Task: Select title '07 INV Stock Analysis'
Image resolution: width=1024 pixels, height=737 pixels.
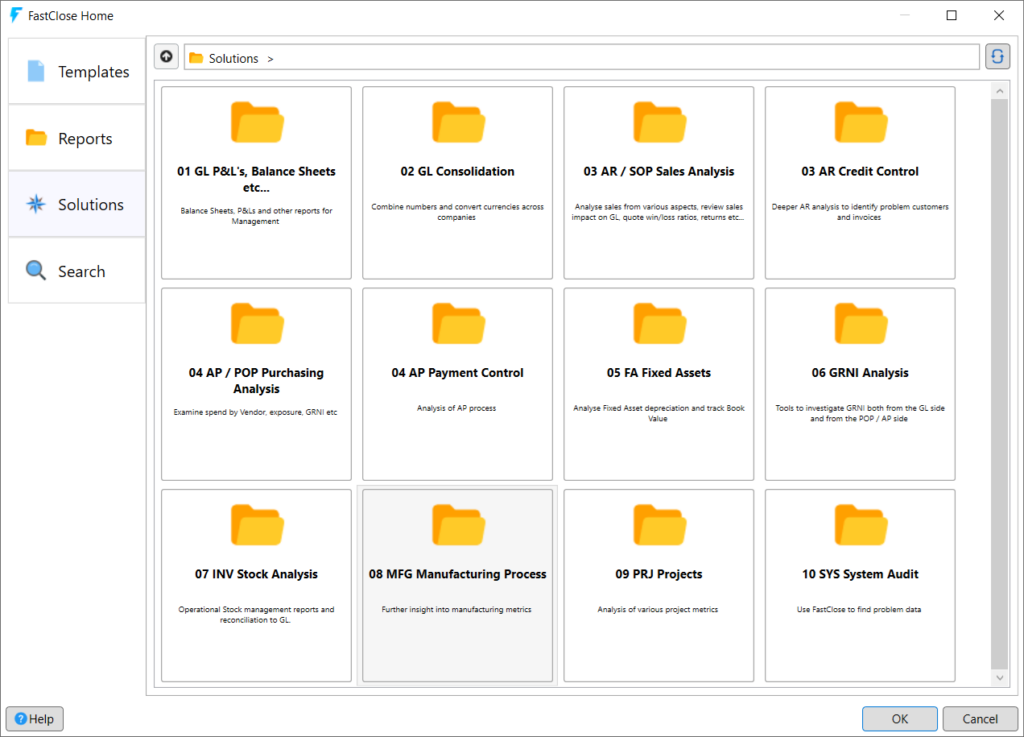Action: click(x=257, y=574)
